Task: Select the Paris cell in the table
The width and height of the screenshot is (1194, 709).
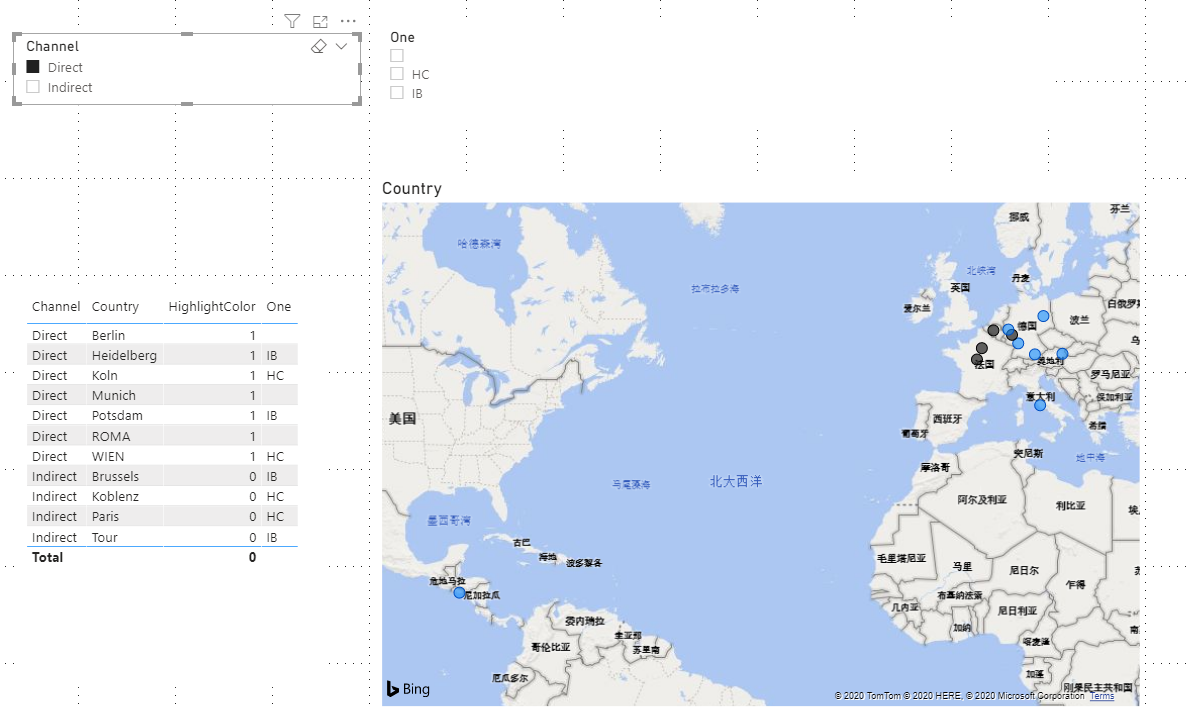Action: coord(105,516)
